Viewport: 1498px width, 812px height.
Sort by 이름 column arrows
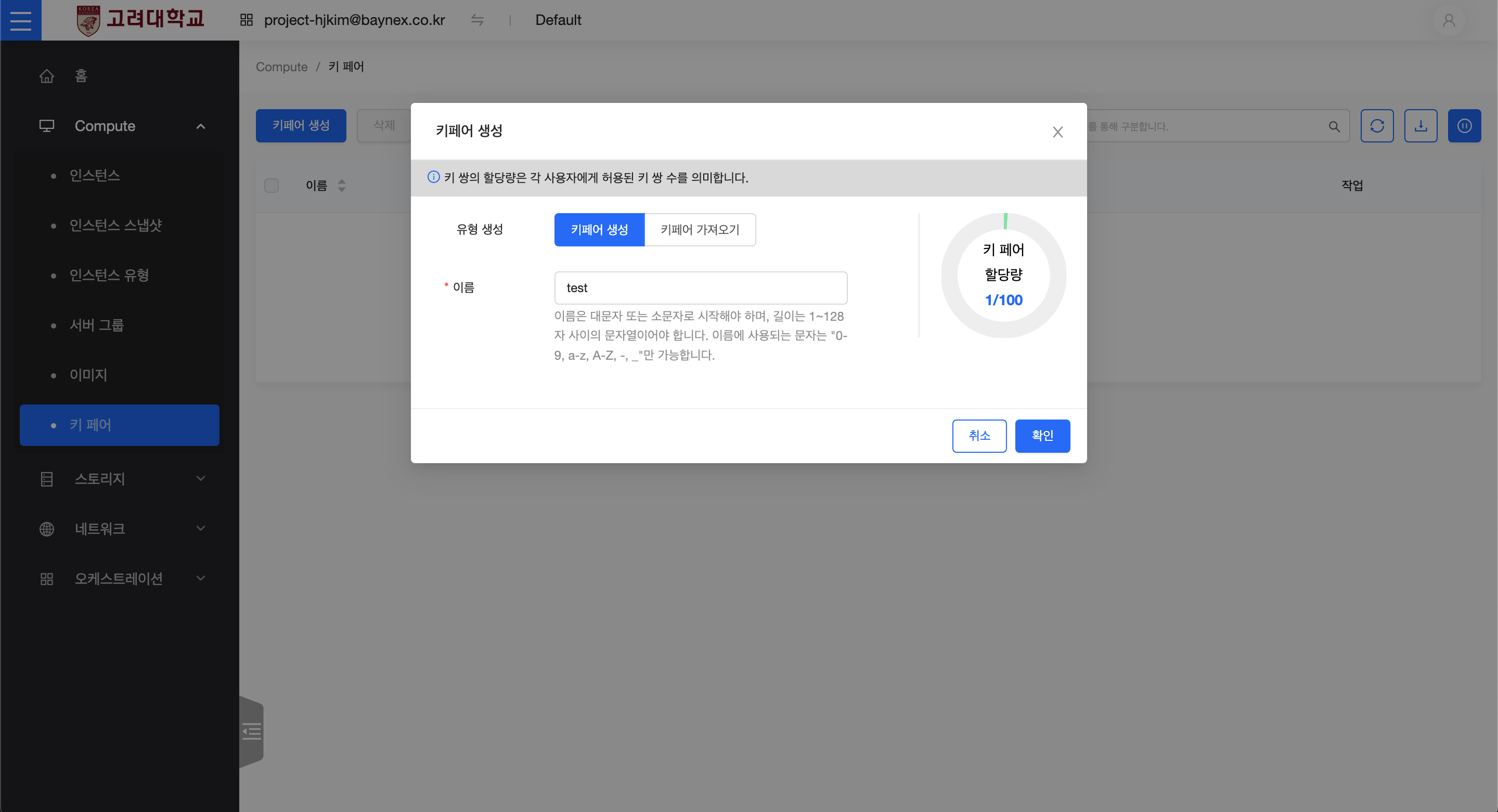tap(342, 186)
